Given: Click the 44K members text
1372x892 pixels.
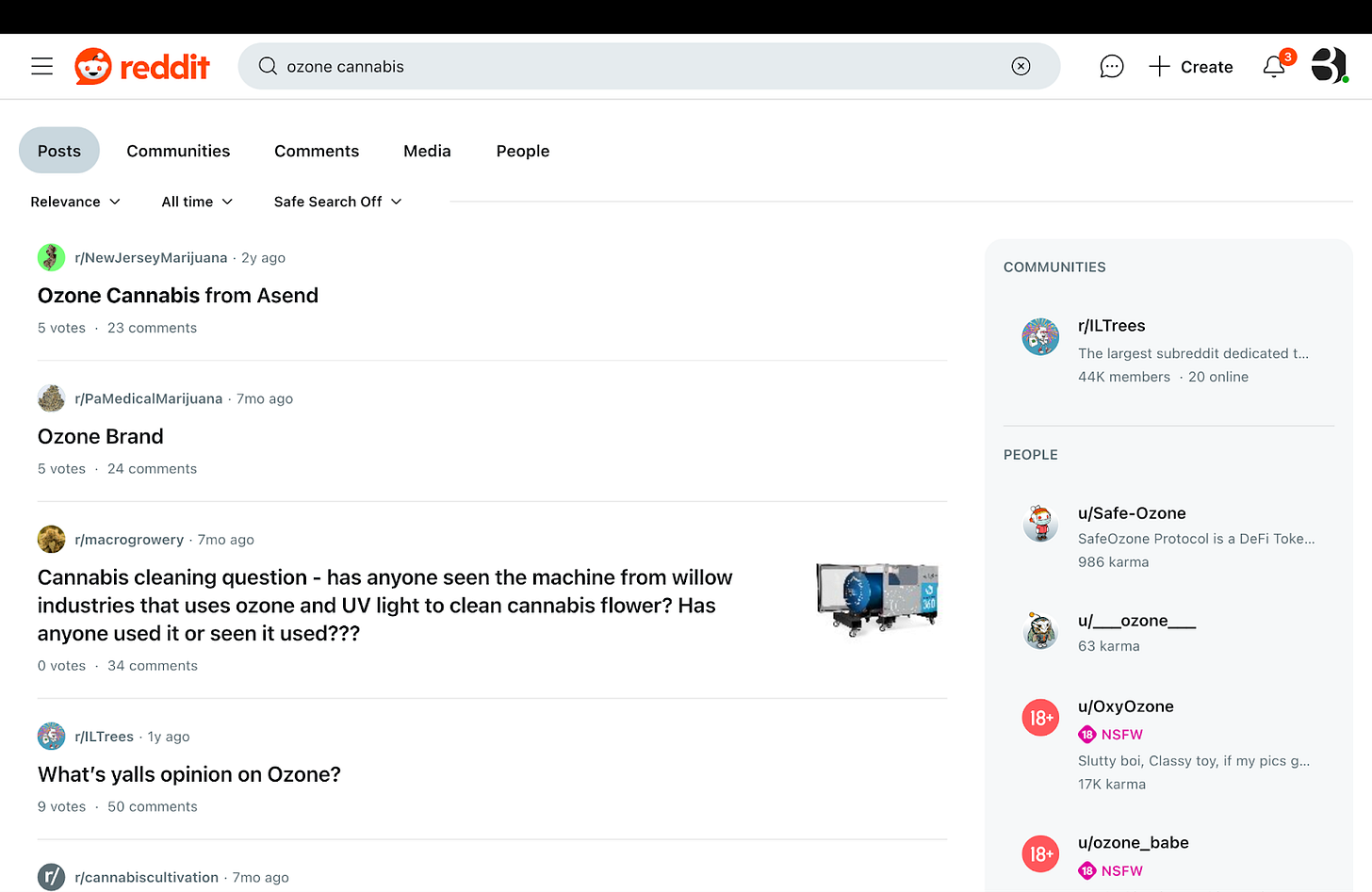Looking at the screenshot, I should tap(1124, 377).
